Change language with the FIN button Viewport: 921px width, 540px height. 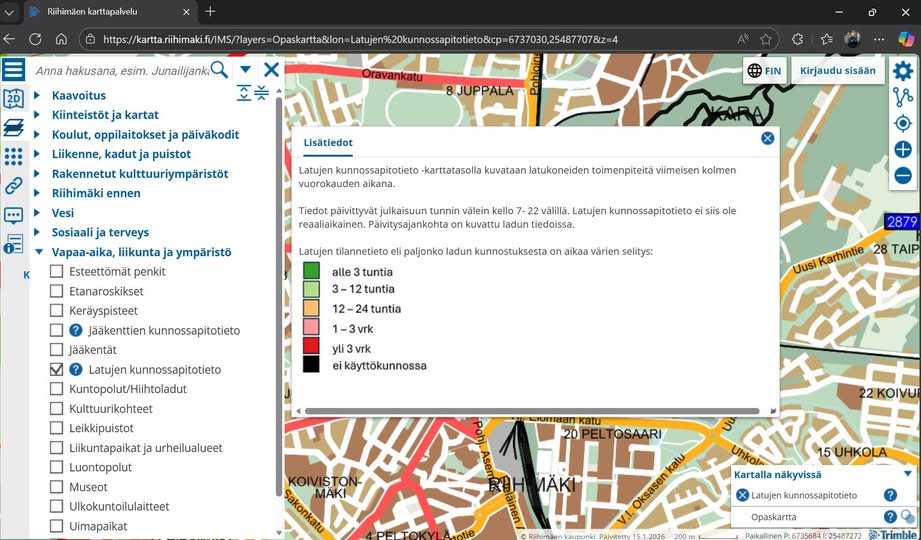point(765,71)
